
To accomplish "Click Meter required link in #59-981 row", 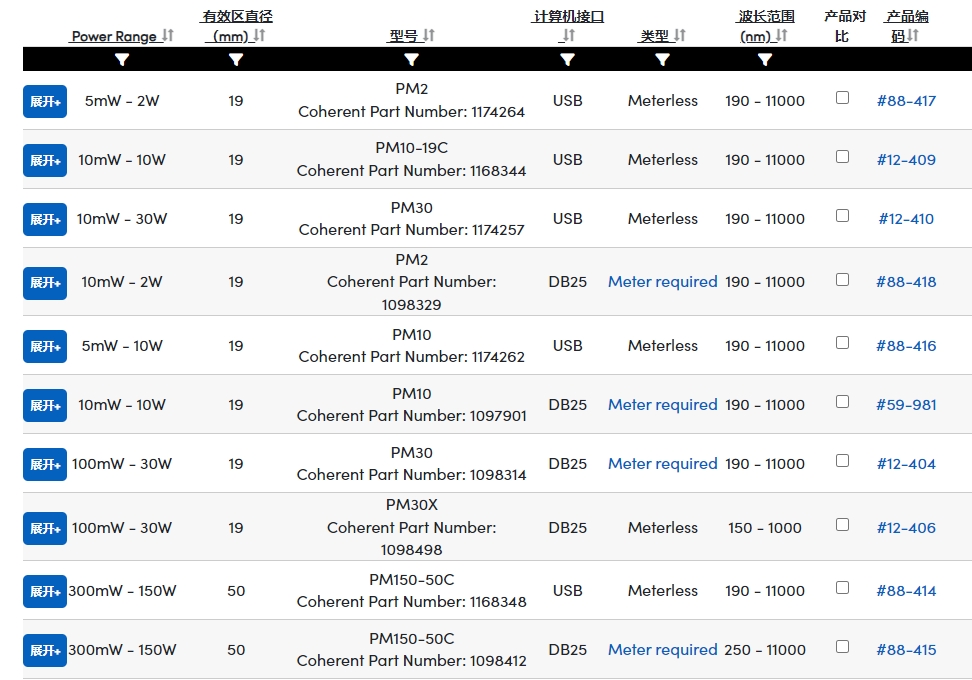I will coord(662,405).
